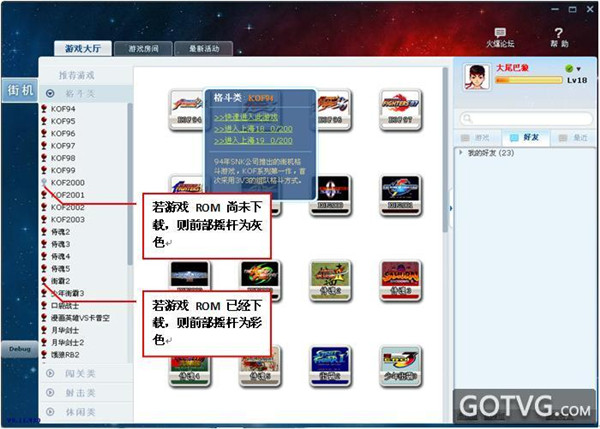The image size is (600, 429).
Task: Open the 侍魂3 game tile
Action: pyautogui.click(x=401, y=281)
